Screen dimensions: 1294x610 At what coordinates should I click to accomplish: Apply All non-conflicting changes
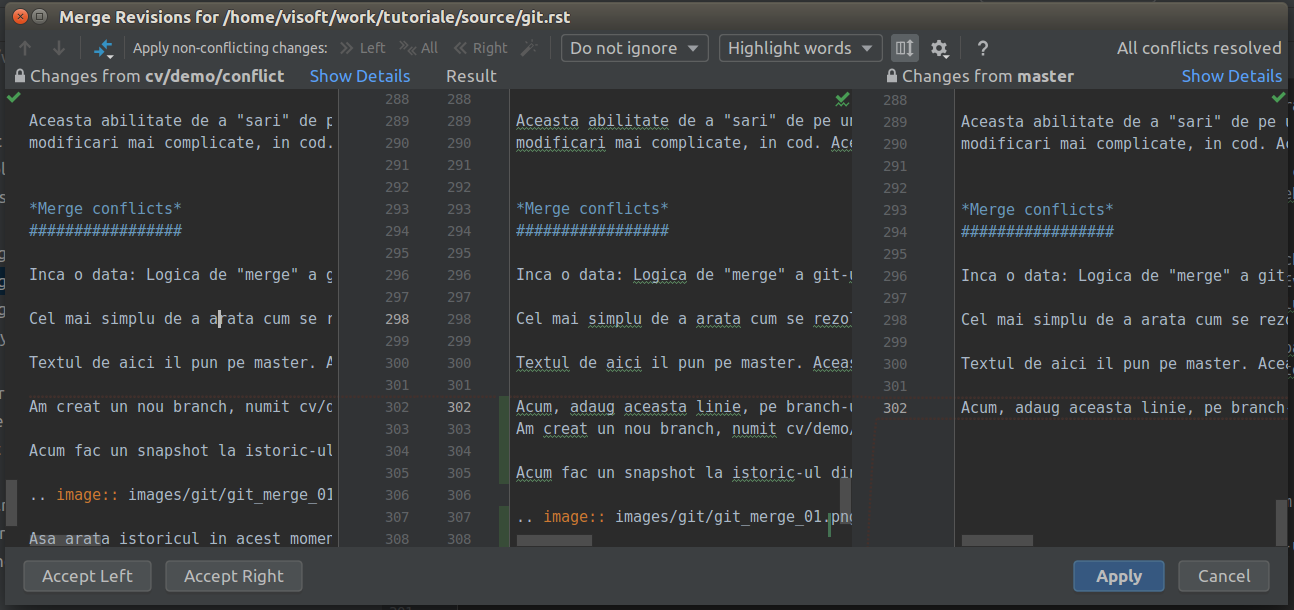click(x=418, y=48)
